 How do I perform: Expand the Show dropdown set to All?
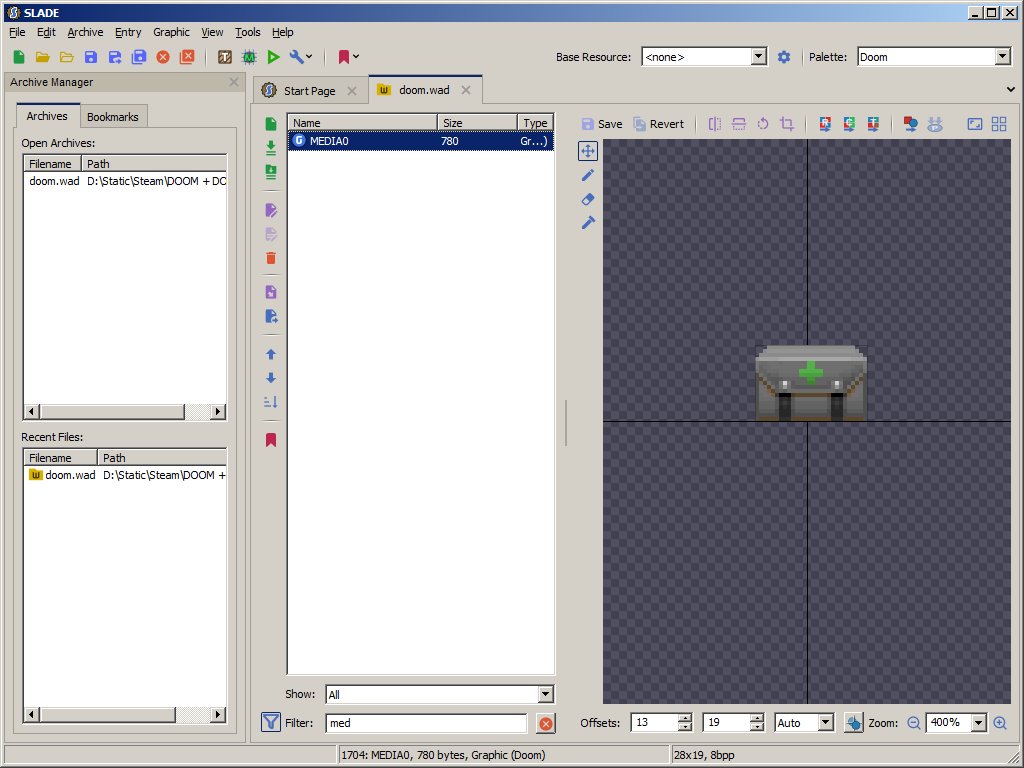click(x=546, y=694)
